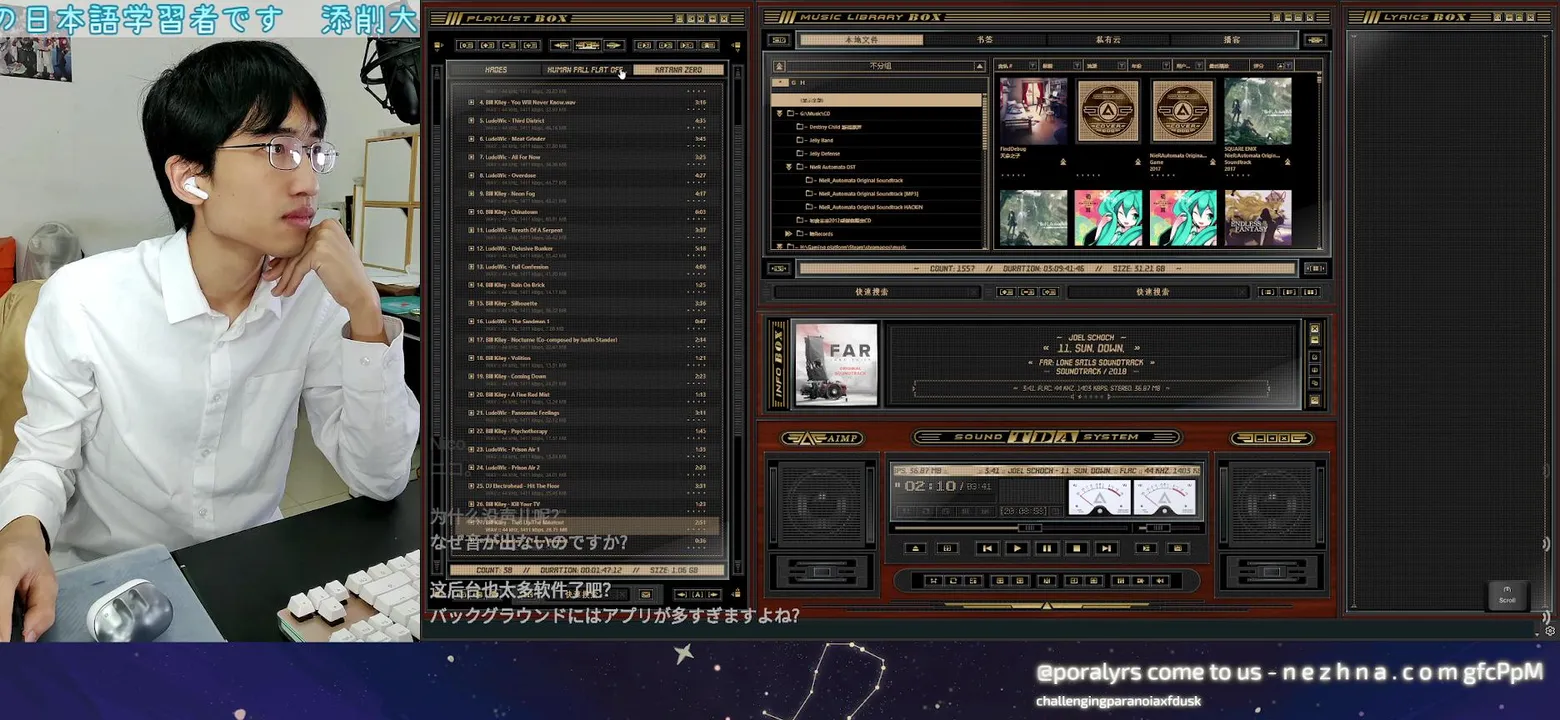1560x720 pixels.
Task: Open the 播客 tab in Music Library
Action: click(x=1232, y=40)
